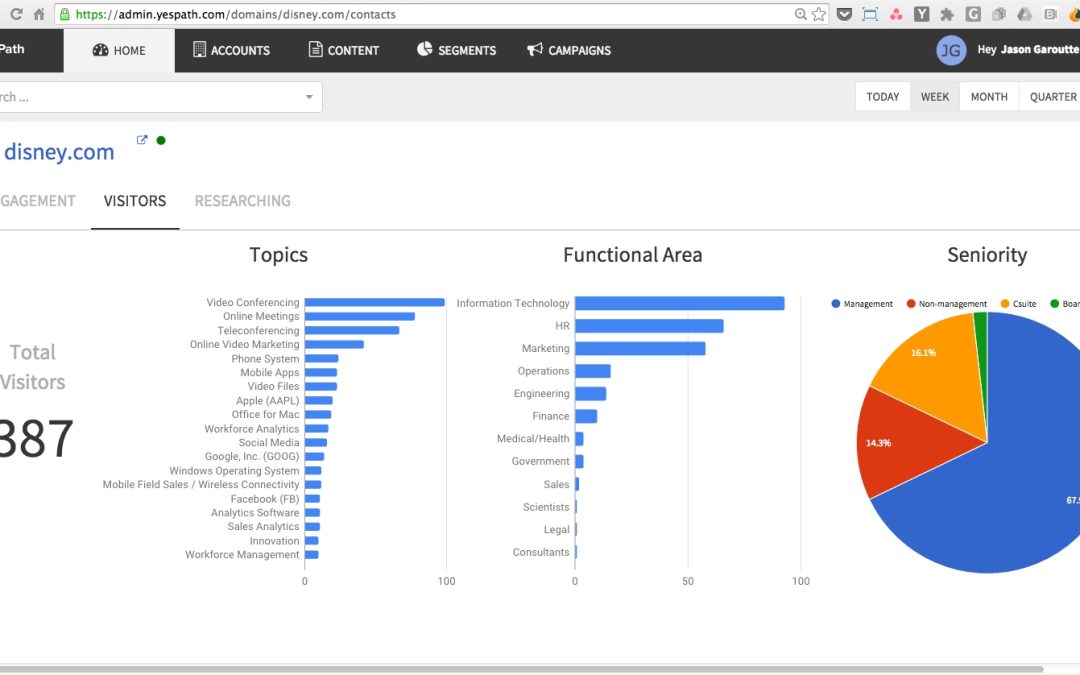Screen dimensions: 1080x675
Task: Open the screenshot capture extension icon
Action: coord(870,14)
